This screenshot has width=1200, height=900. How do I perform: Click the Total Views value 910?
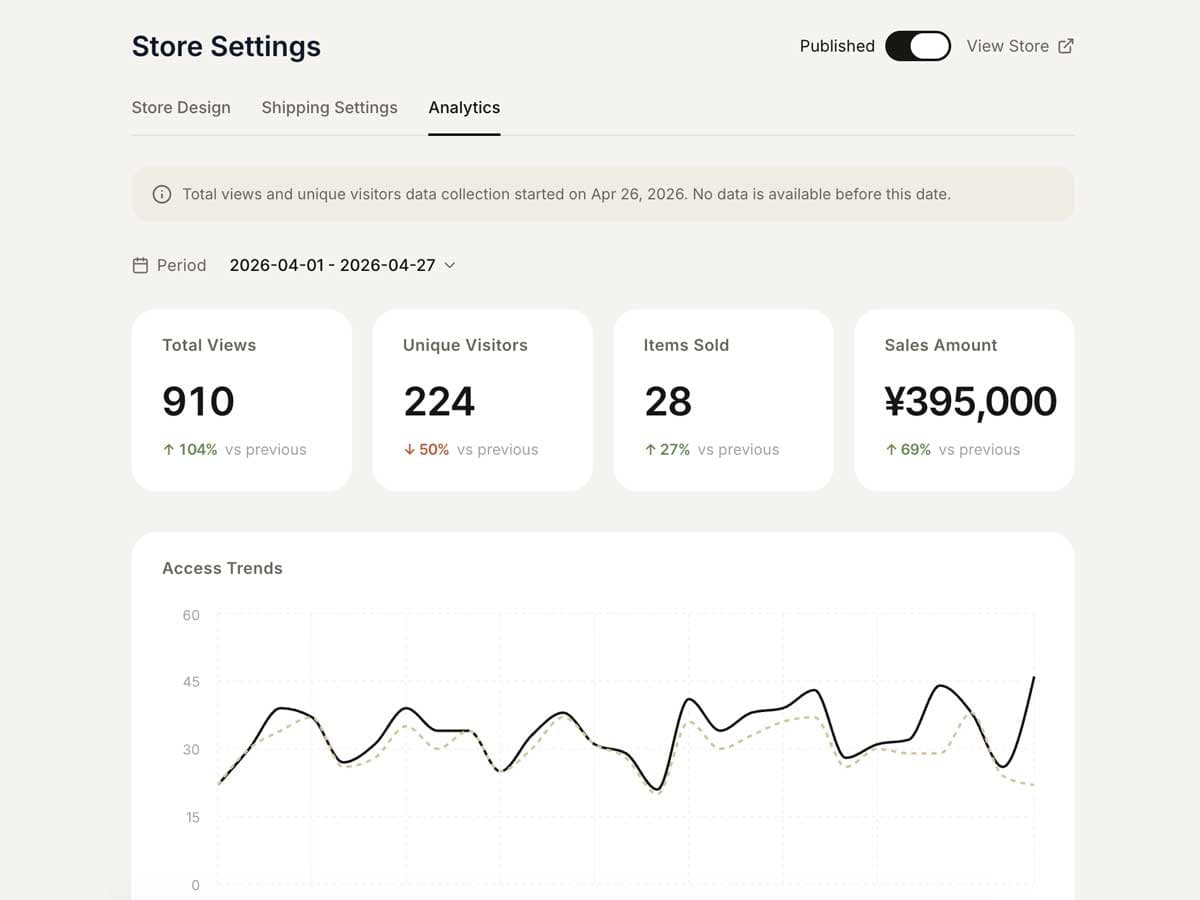pos(198,402)
